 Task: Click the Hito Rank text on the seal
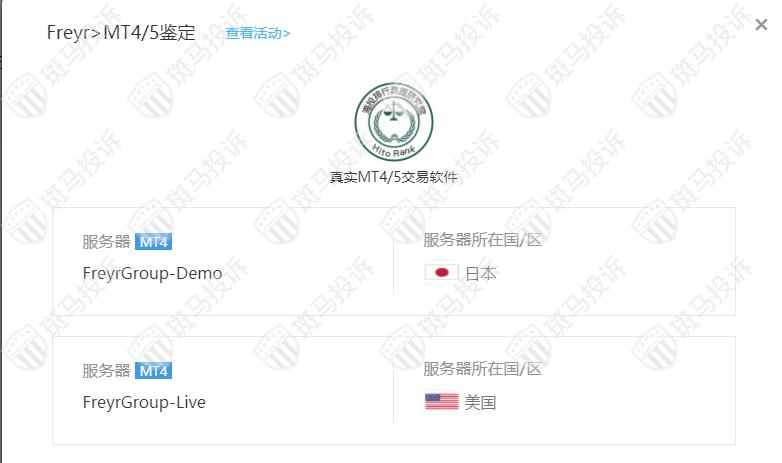coord(394,150)
